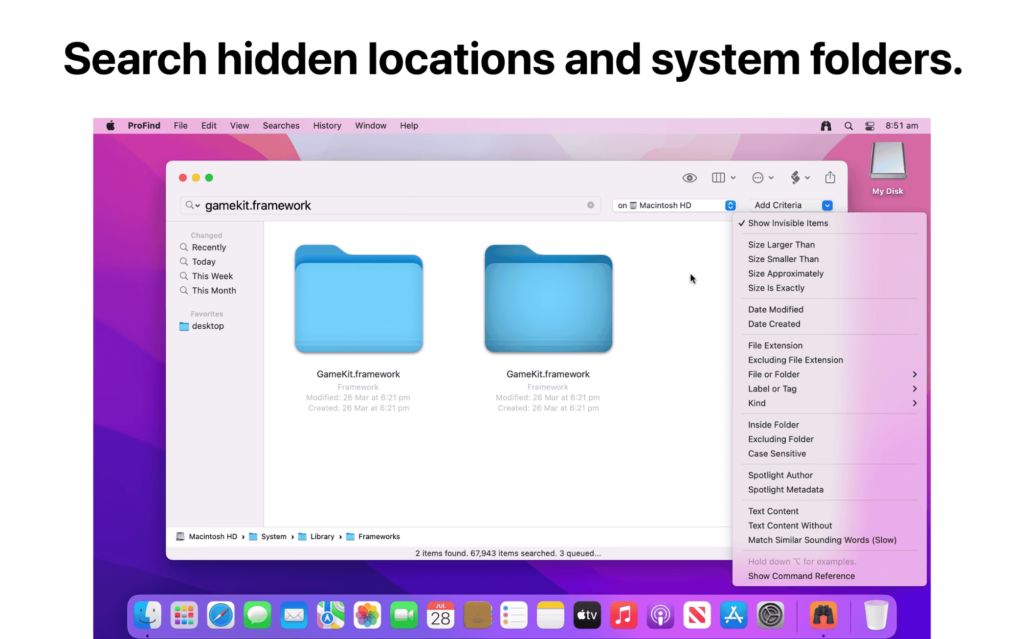This screenshot has width=1024, height=639.
Task: Open the App Store from the Dock
Action: [x=733, y=615]
